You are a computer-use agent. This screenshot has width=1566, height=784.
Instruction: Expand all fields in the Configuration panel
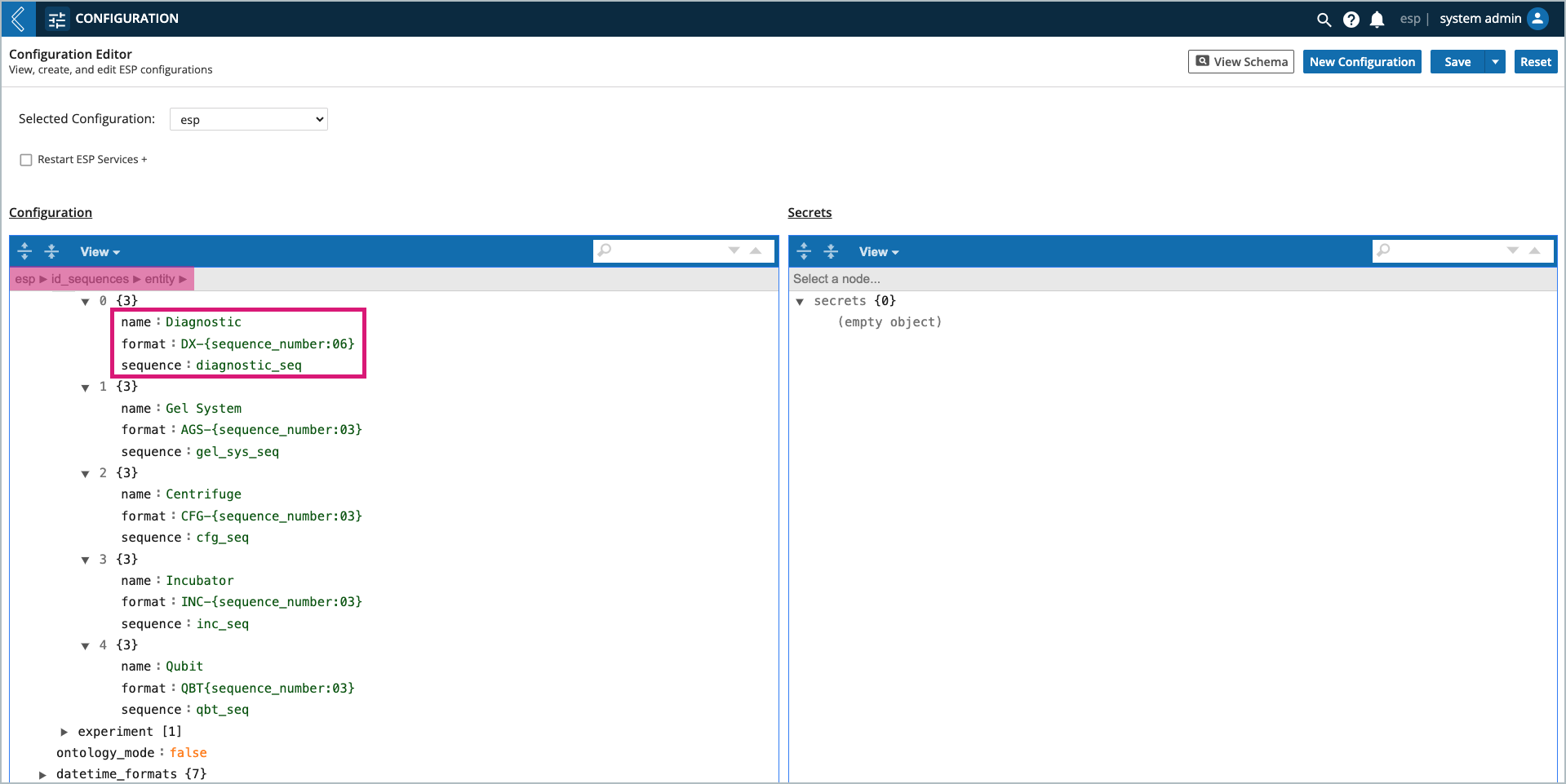tap(24, 251)
